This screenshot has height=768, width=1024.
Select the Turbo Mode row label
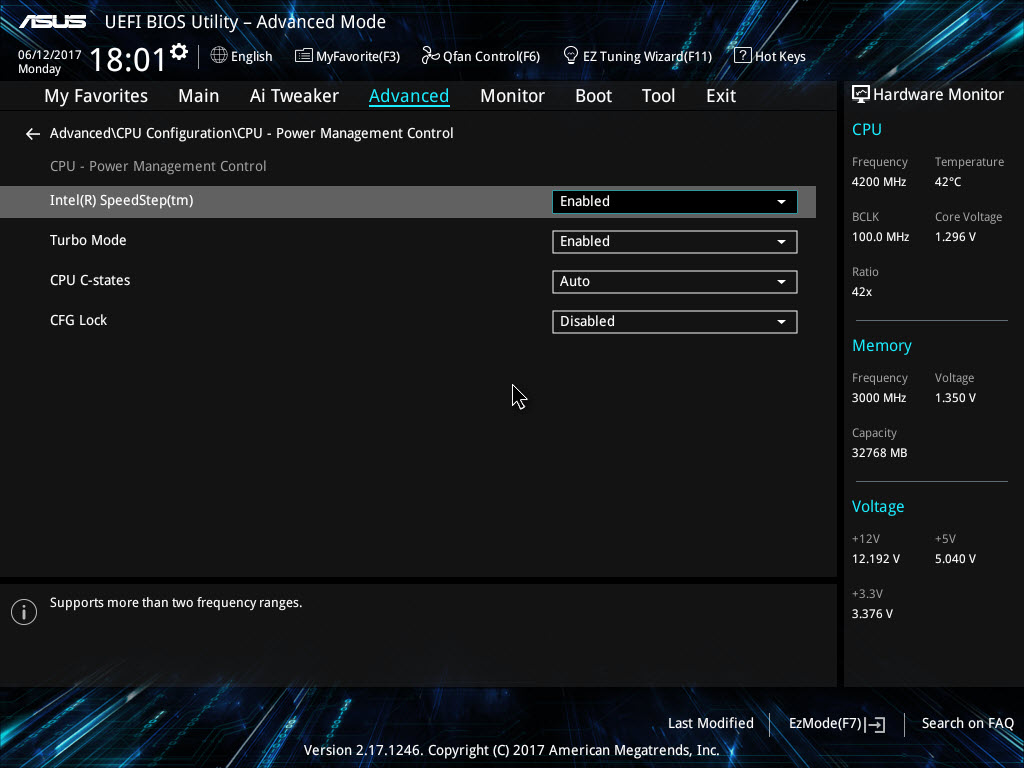click(x=88, y=240)
